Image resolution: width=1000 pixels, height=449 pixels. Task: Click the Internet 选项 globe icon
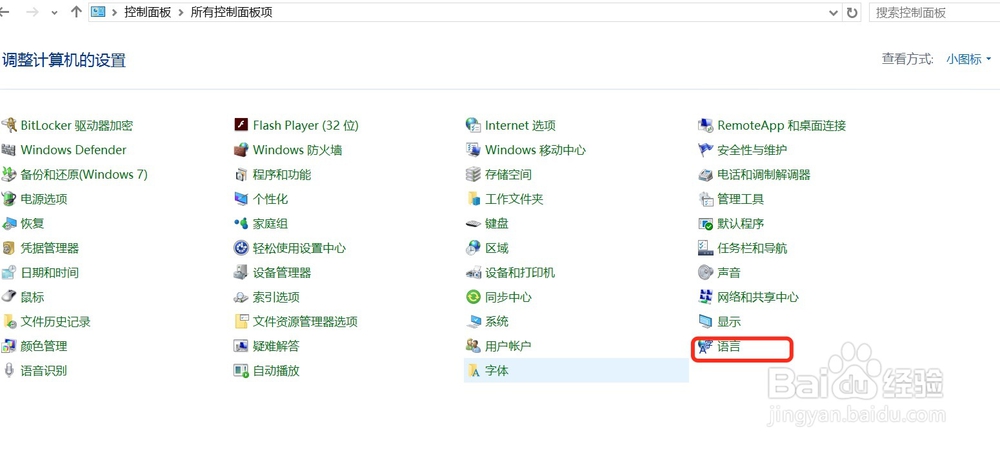[473, 125]
